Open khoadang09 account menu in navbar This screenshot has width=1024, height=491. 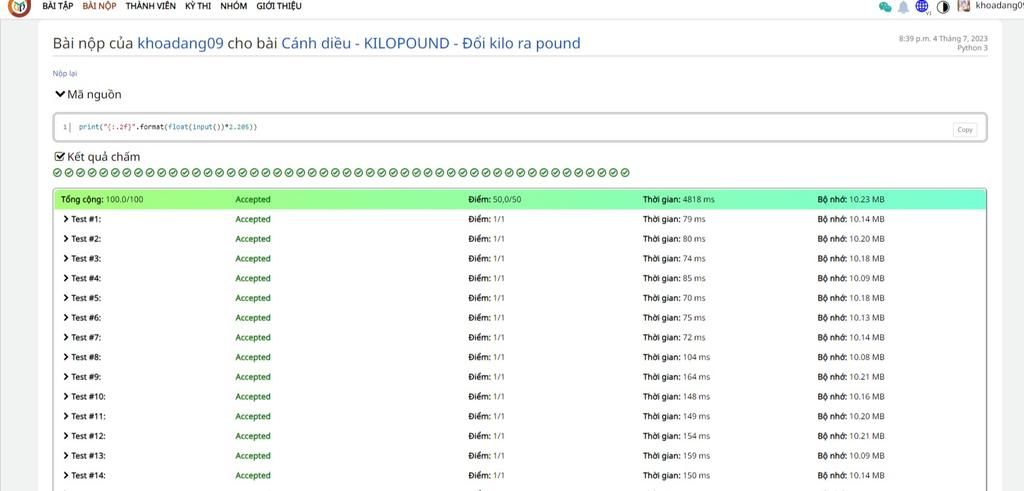coord(999,6)
